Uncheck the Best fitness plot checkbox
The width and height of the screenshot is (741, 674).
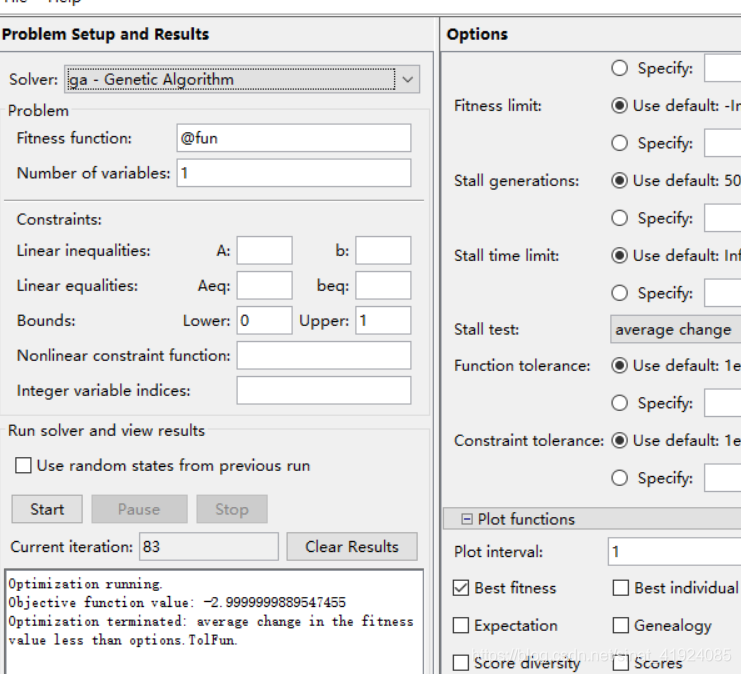point(461,588)
